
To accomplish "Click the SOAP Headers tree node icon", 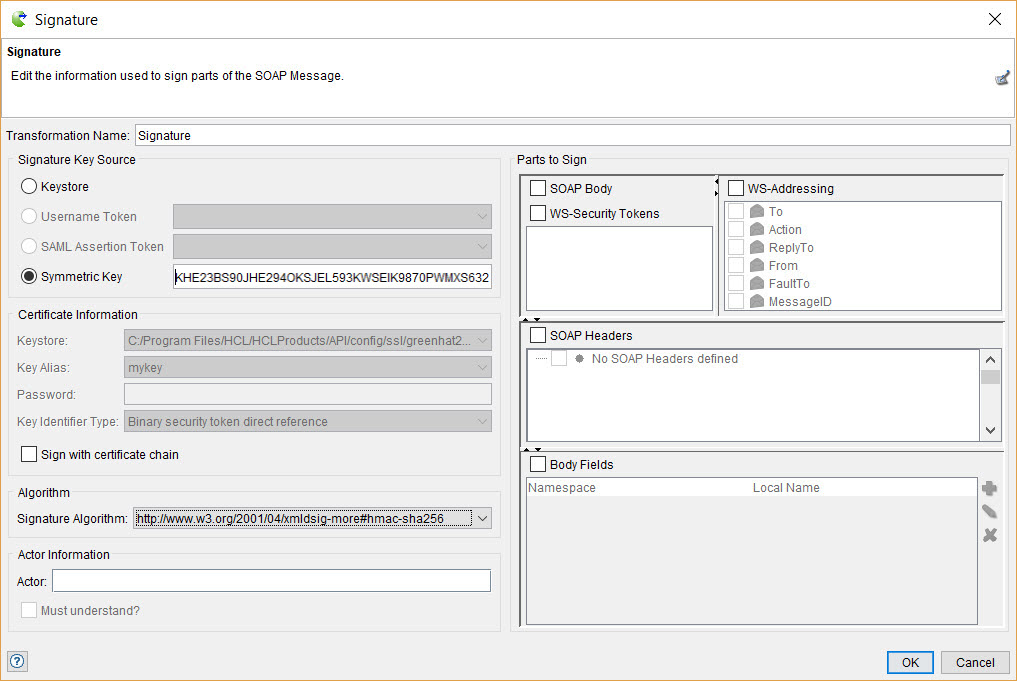I will point(579,359).
